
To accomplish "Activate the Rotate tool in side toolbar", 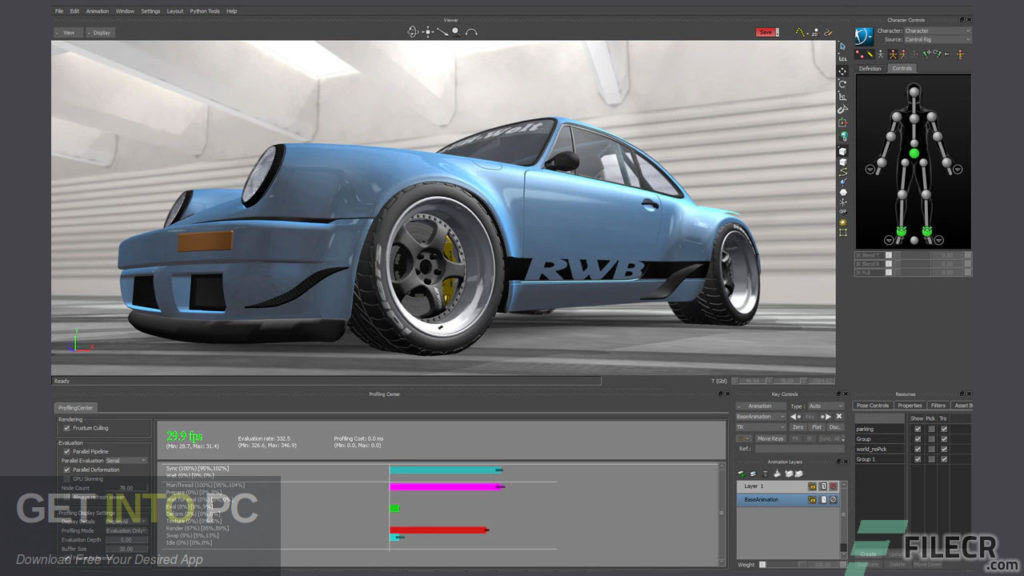I will tap(842, 84).
